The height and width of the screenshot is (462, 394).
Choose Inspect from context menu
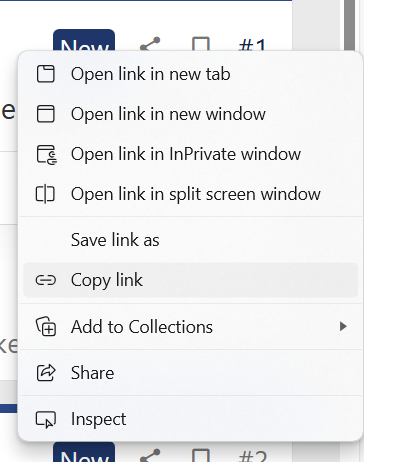click(191, 419)
